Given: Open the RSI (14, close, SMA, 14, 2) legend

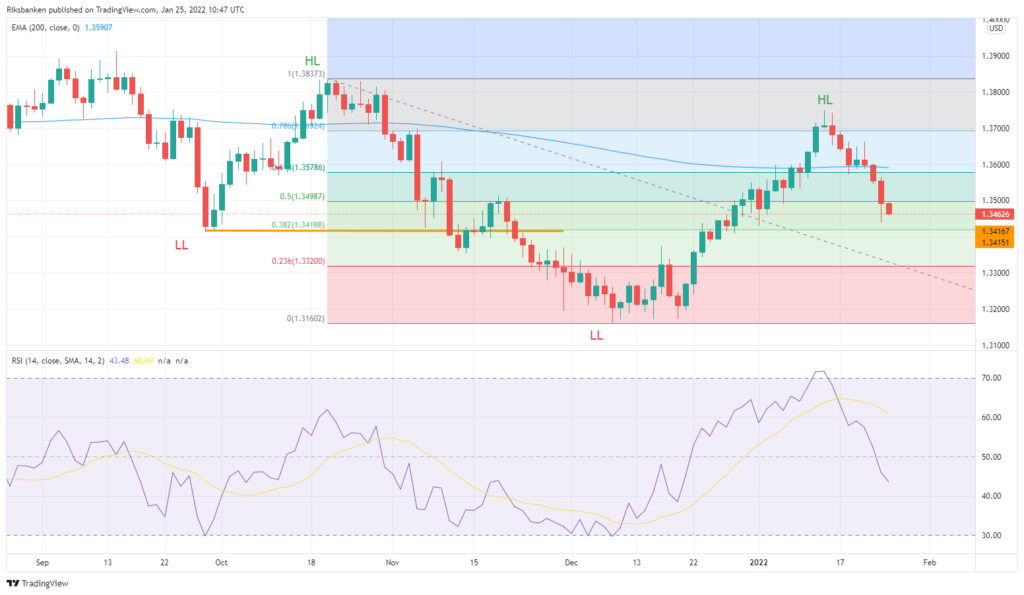Looking at the screenshot, I should point(57,361).
